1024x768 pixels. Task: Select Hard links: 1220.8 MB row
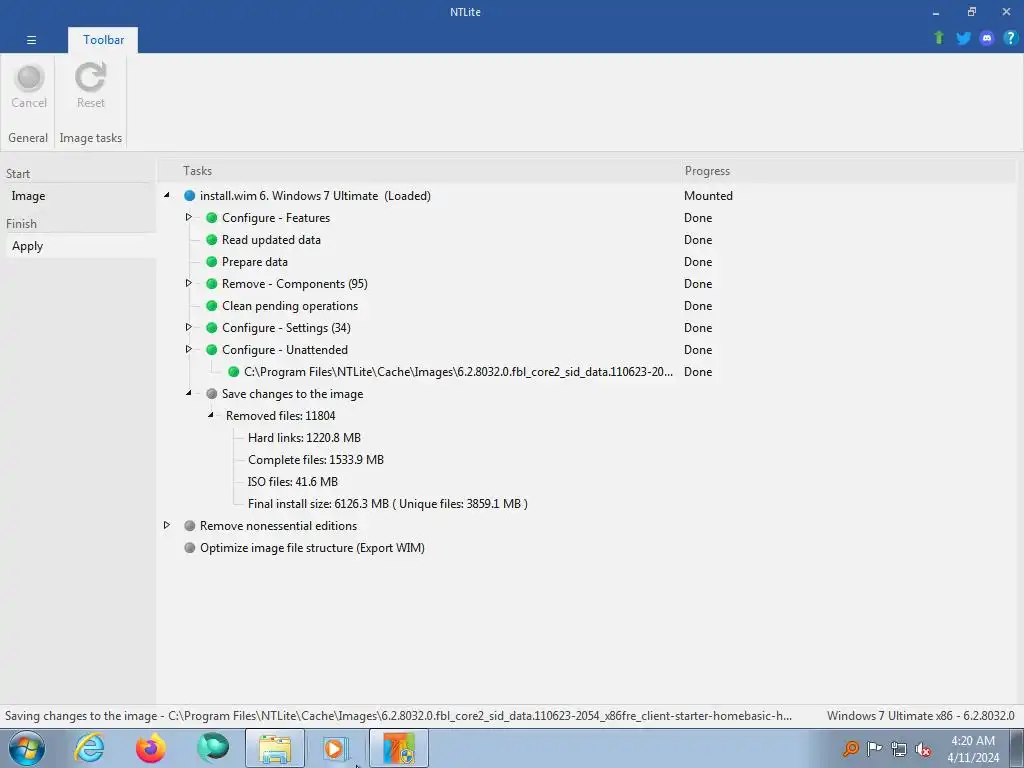coord(304,438)
